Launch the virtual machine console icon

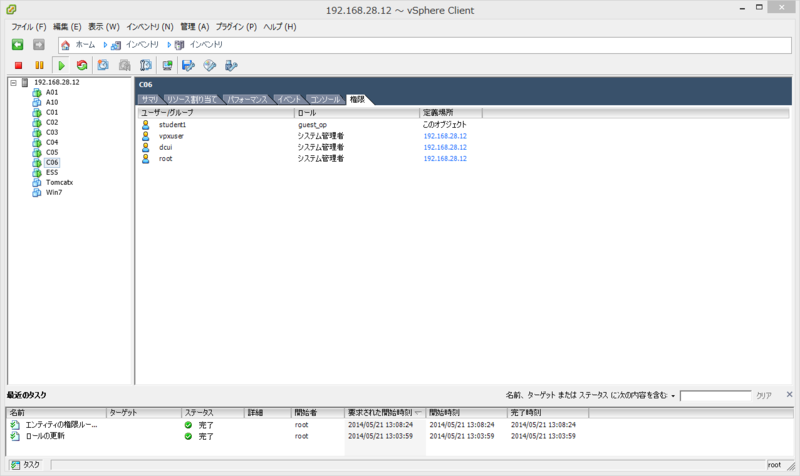tap(167, 65)
